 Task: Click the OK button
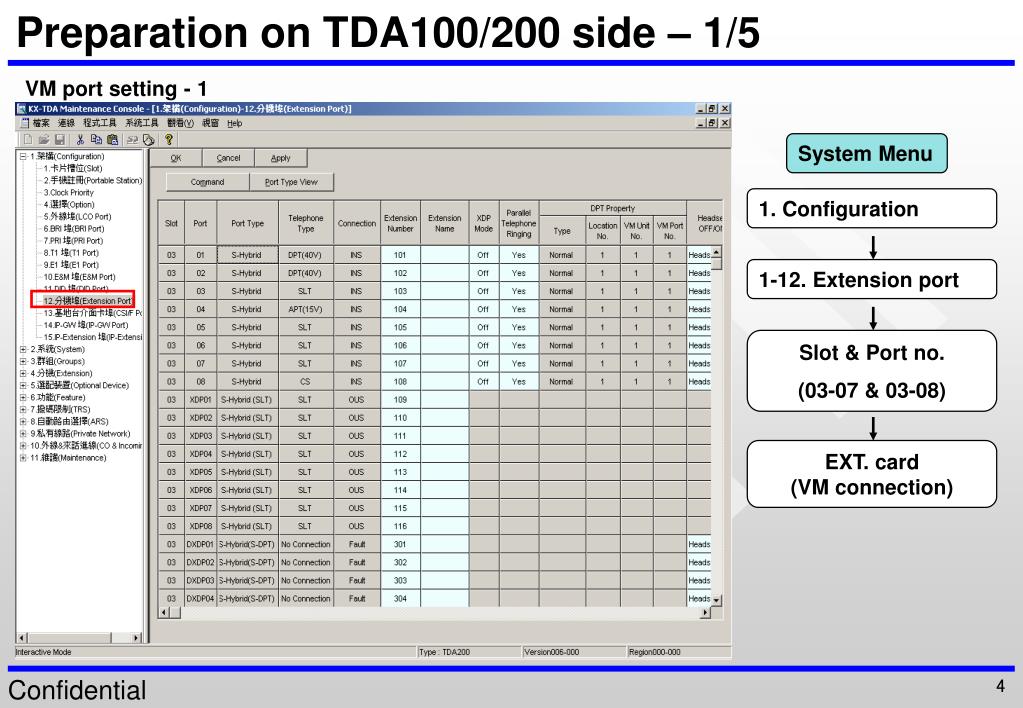[x=176, y=158]
